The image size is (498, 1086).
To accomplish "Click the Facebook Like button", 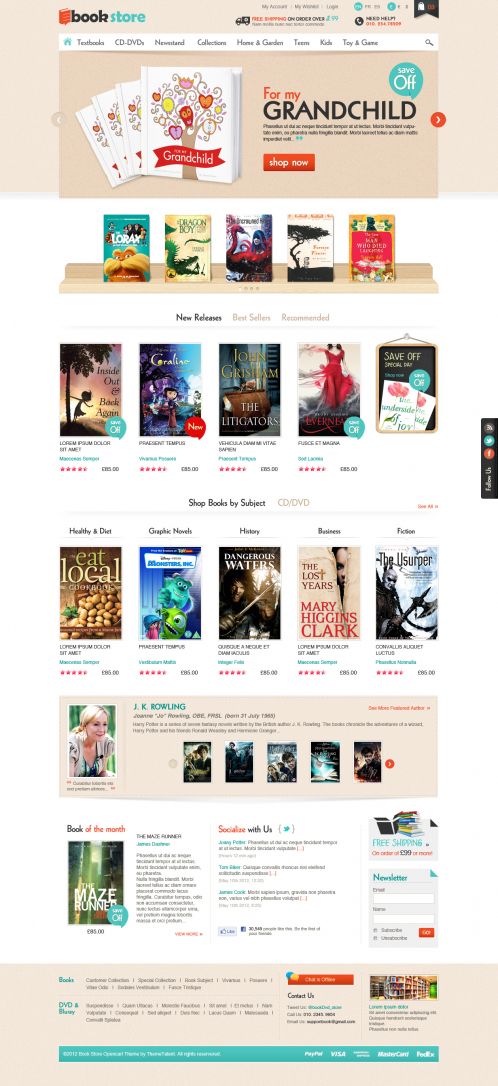I will tap(227, 932).
